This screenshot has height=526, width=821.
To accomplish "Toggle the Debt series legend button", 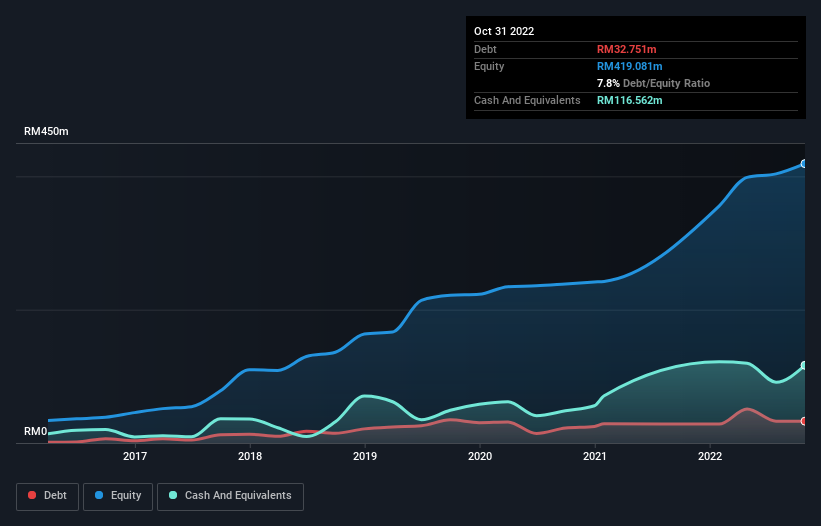I will tap(47, 496).
